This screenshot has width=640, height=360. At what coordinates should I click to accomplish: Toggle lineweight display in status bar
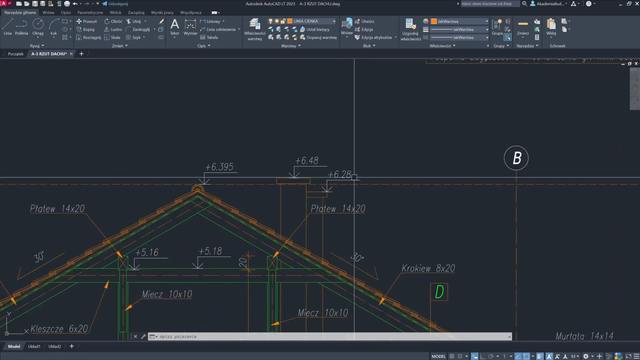(540, 356)
